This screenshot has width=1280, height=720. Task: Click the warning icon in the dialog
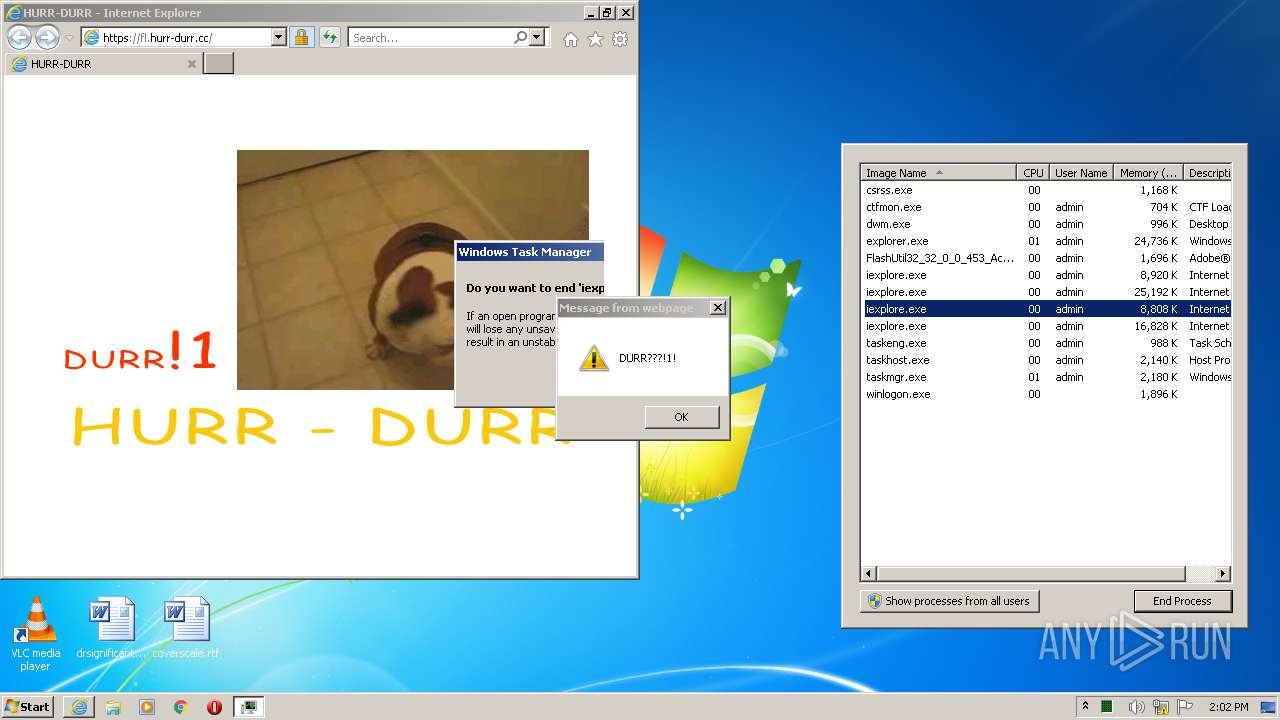tap(594, 358)
